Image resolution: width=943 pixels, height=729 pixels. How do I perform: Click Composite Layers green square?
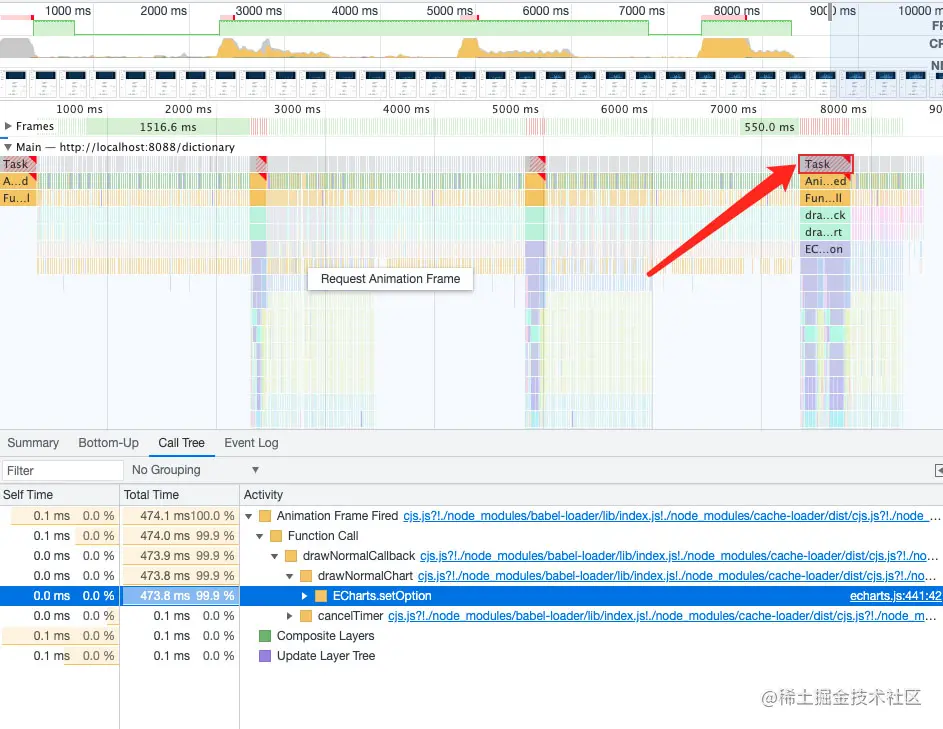(265, 636)
